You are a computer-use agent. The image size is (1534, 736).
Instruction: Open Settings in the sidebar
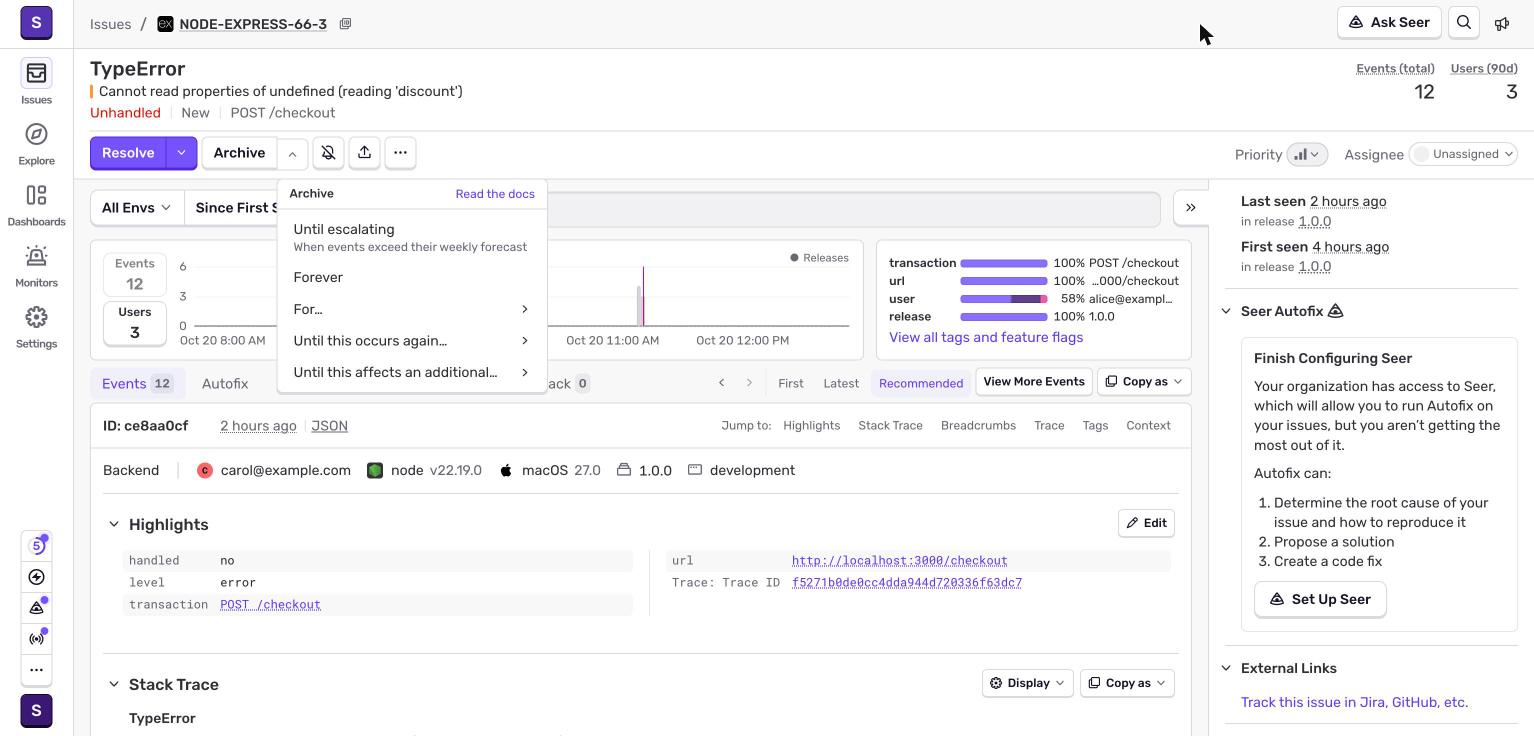tap(36, 326)
